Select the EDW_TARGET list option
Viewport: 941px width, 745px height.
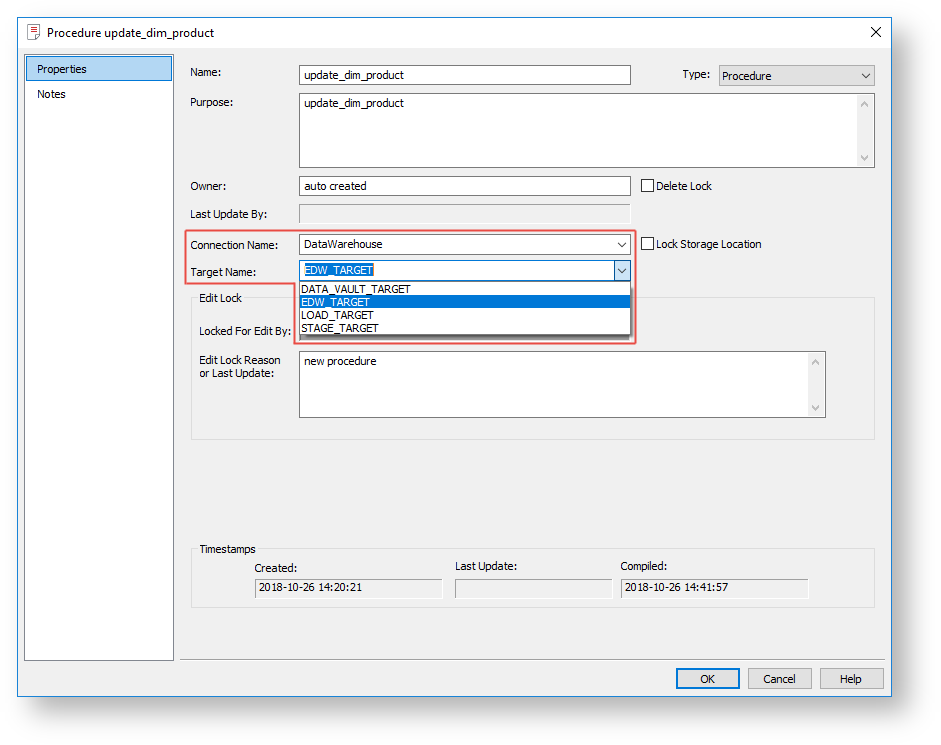336,302
